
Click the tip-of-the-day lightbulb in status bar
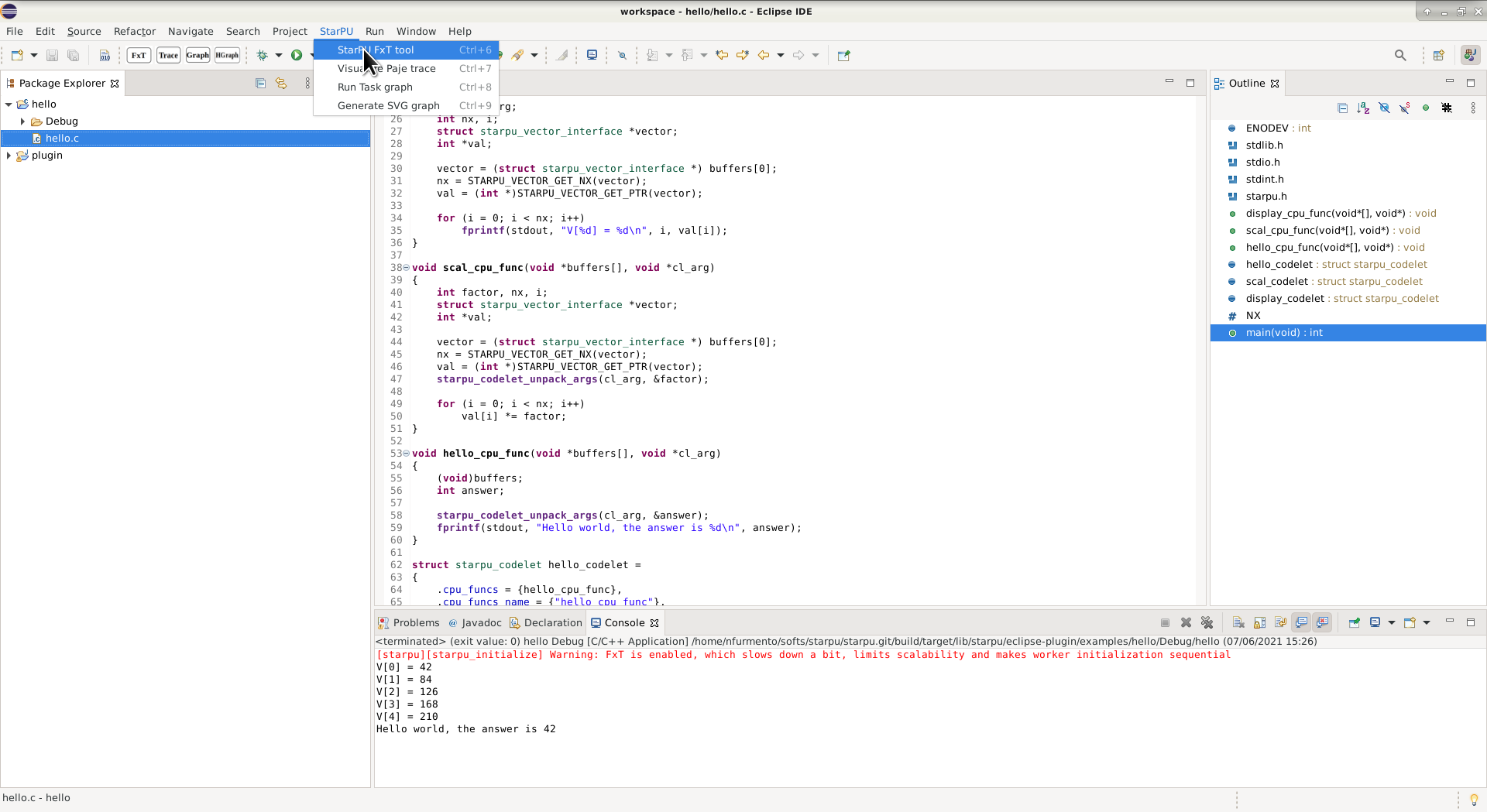[x=1474, y=799]
